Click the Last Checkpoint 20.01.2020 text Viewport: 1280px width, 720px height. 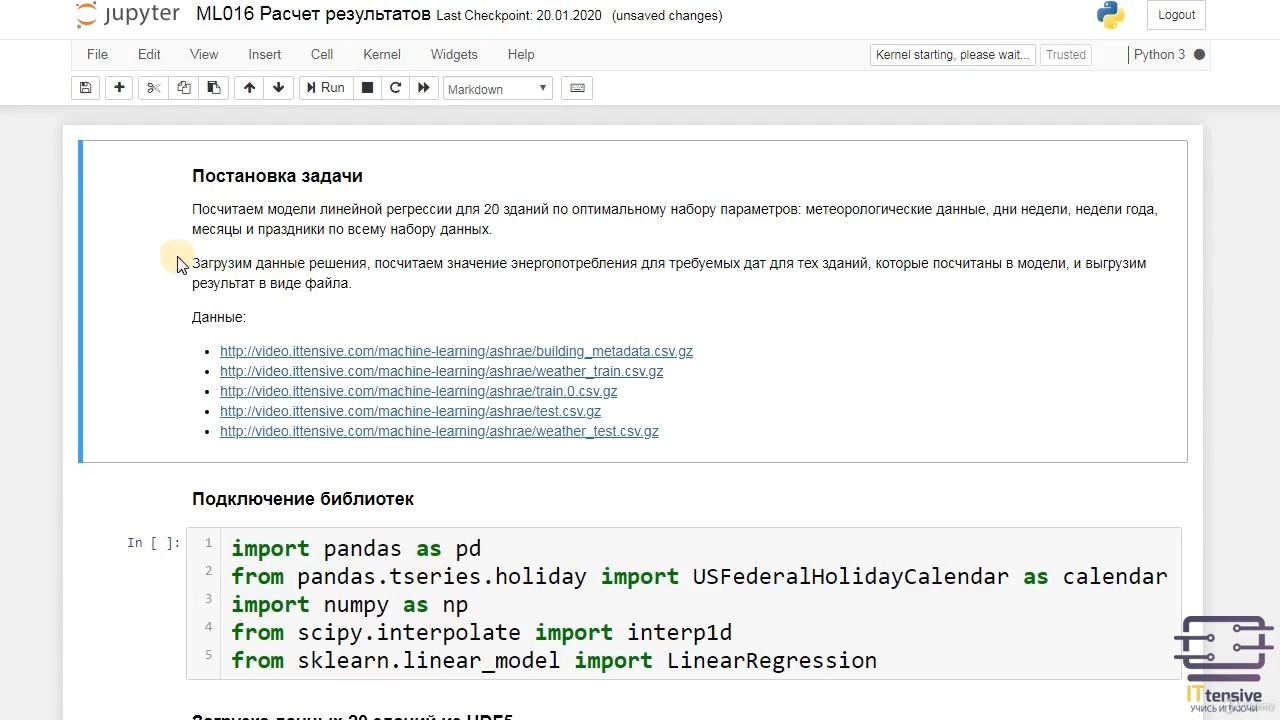520,16
